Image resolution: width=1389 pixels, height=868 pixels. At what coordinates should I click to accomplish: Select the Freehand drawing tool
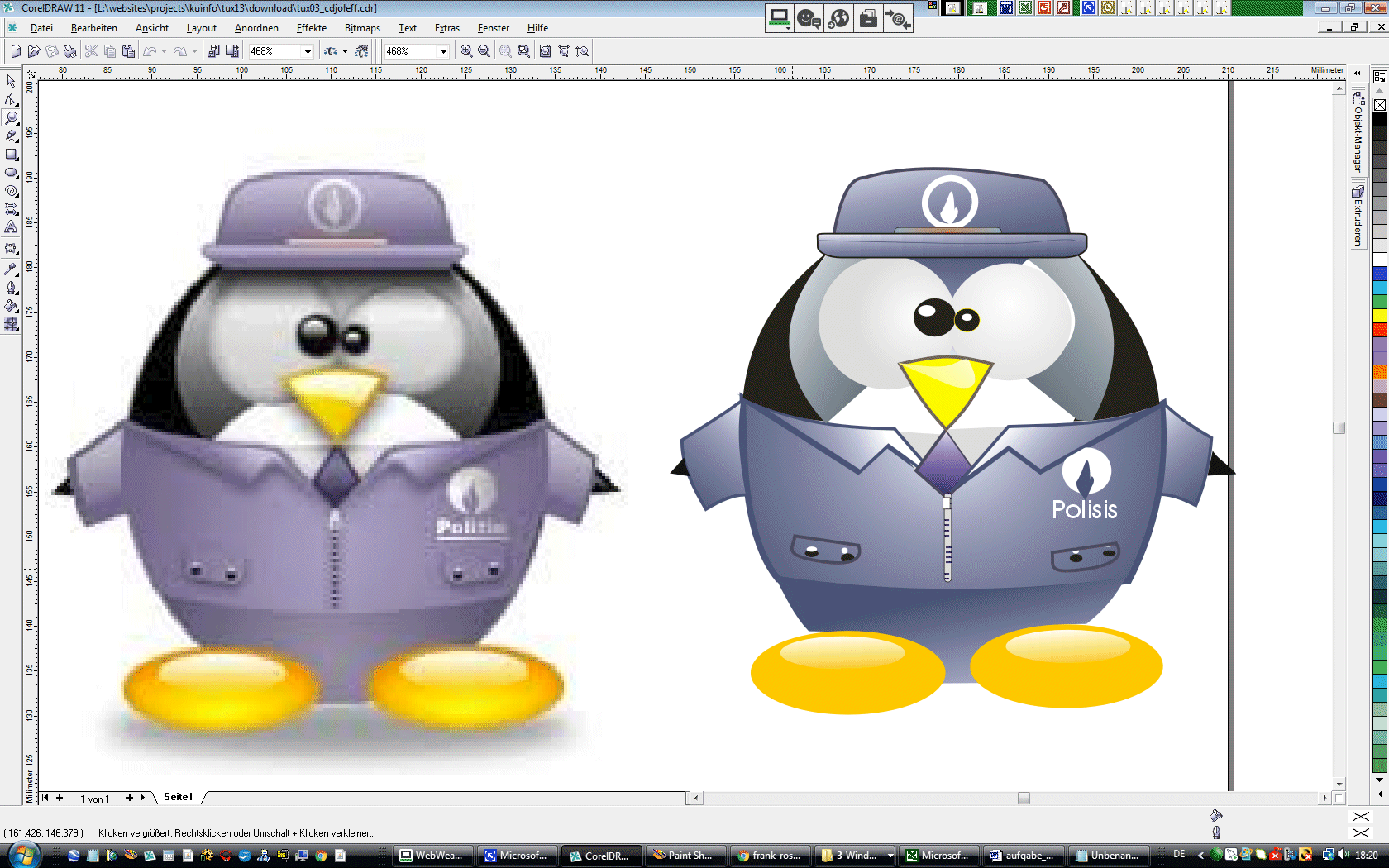pos(11,136)
